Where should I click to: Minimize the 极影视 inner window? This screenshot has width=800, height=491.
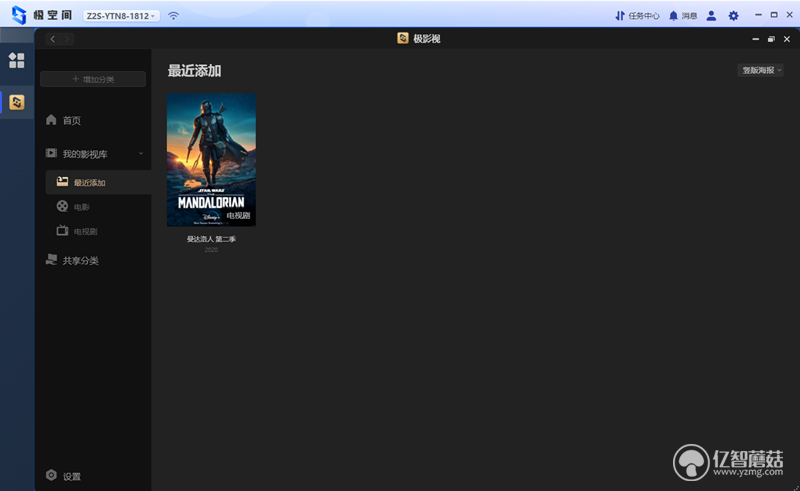tap(756, 39)
